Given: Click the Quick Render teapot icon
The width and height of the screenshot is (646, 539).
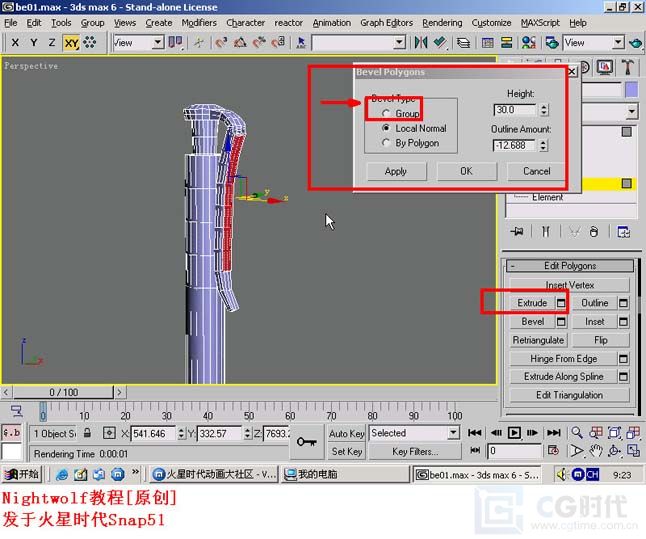Looking at the screenshot, I should [636, 42].
